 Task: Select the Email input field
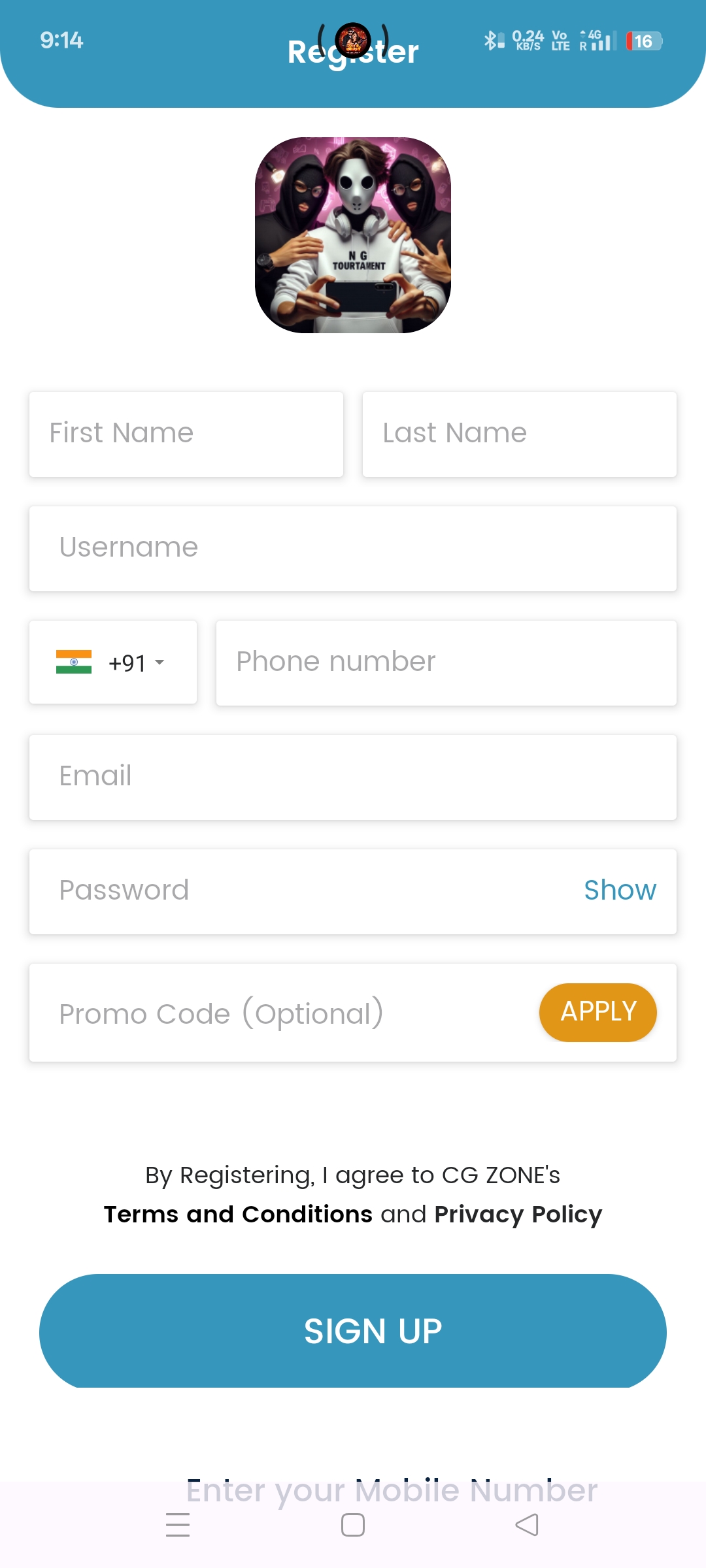pyautogui.click(x=353, y=777)
